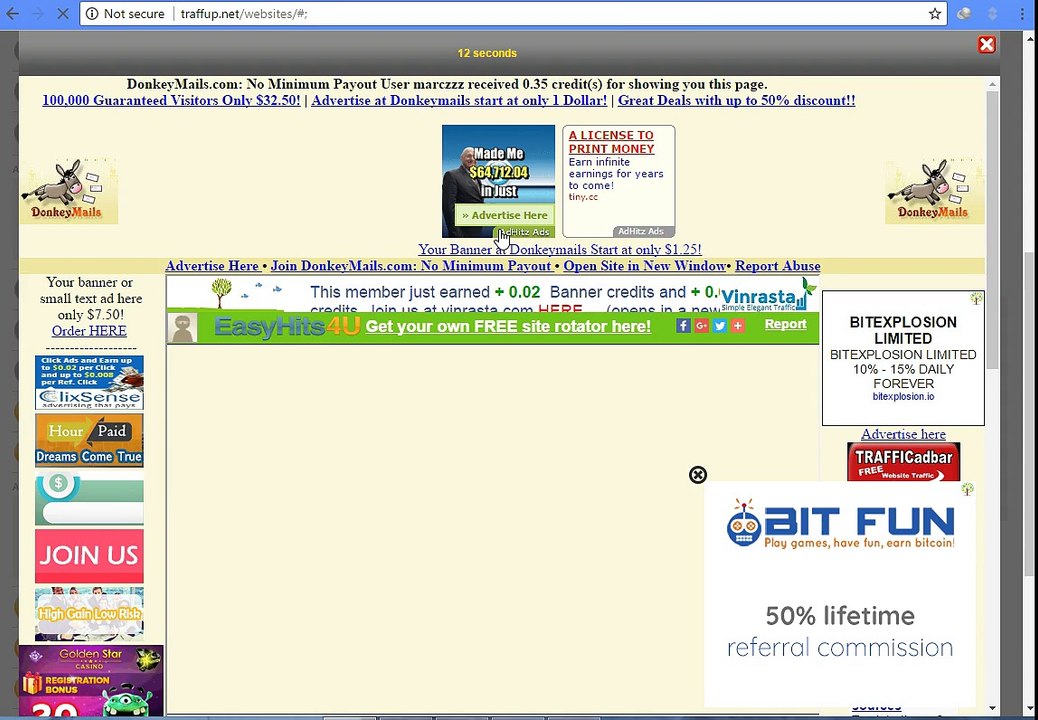Image resolution: width=1038 pixels, height=720 pixels.
Task: Click 'Join DonkeyMails.com: No Minimum Payout' link
Action: 412,266
